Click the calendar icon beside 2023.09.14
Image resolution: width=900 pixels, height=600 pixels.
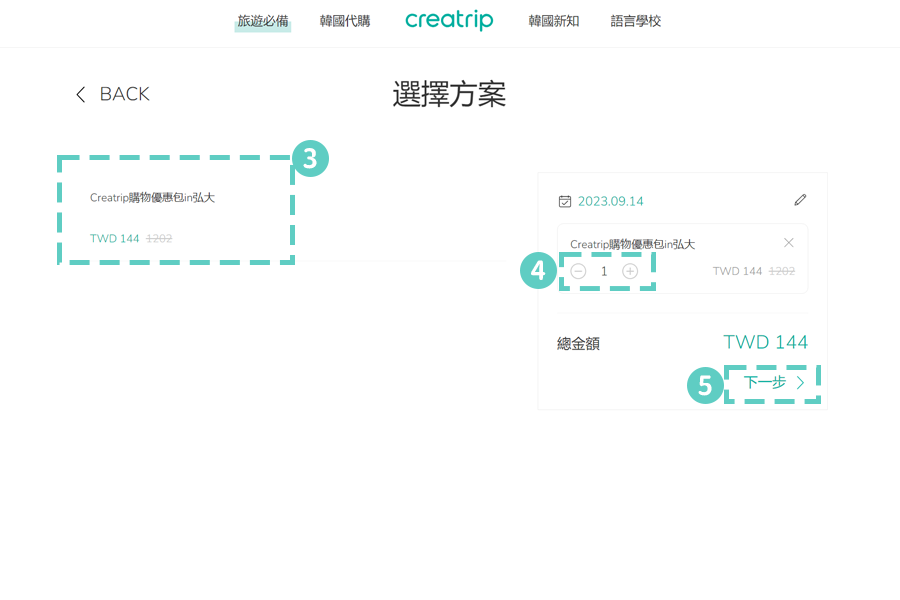[x=566, y=200]
